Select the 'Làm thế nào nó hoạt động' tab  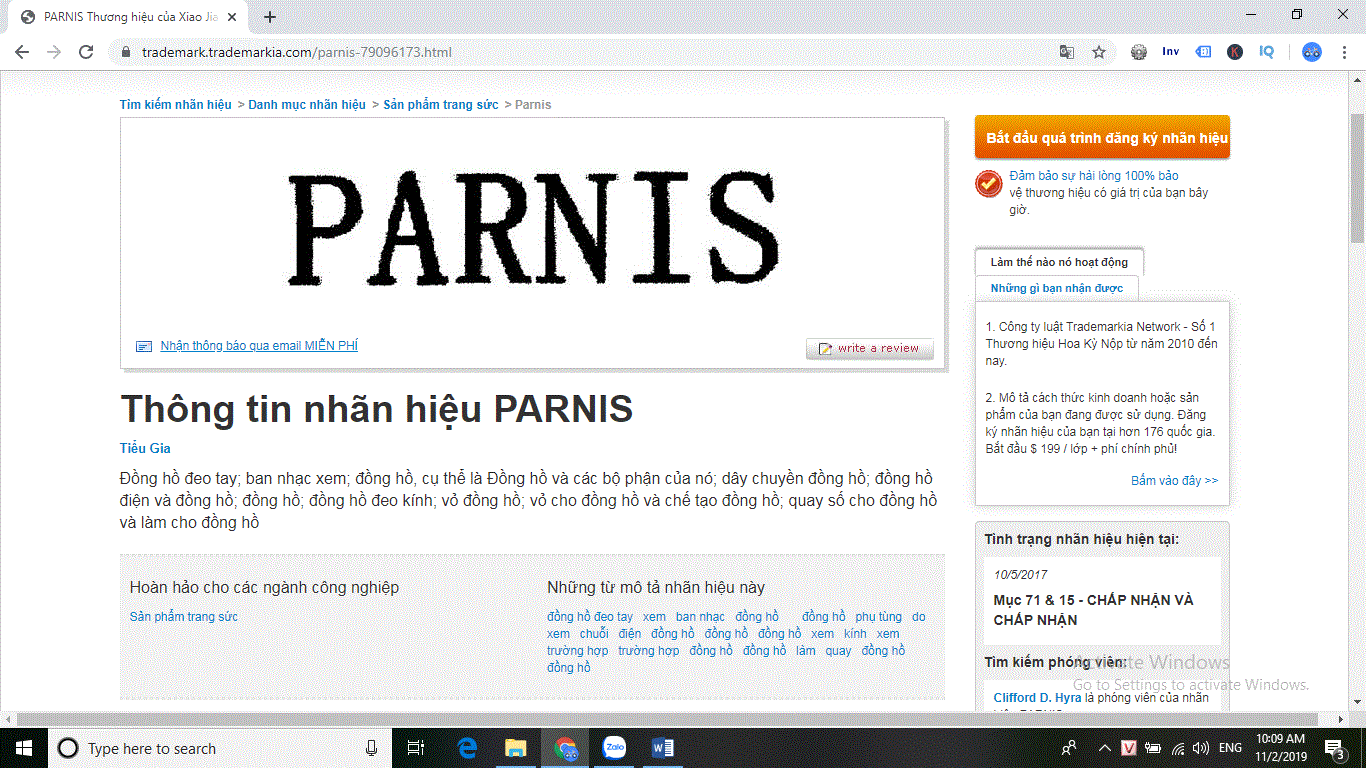click(1059, 262)
